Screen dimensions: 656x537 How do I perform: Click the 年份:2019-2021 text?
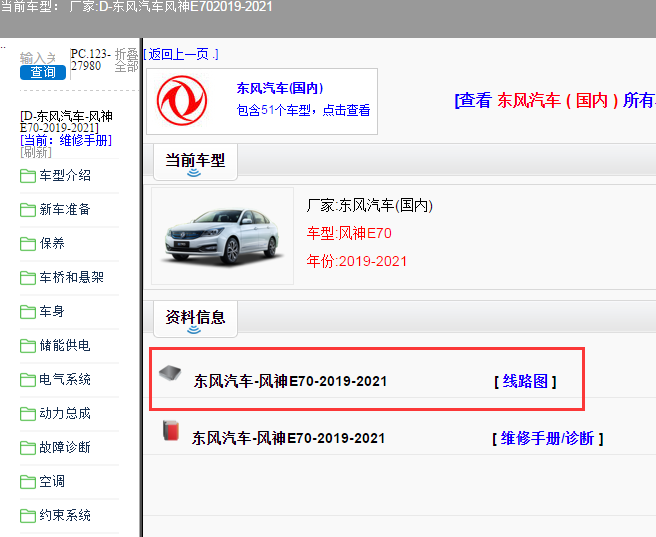click(356, 261)
